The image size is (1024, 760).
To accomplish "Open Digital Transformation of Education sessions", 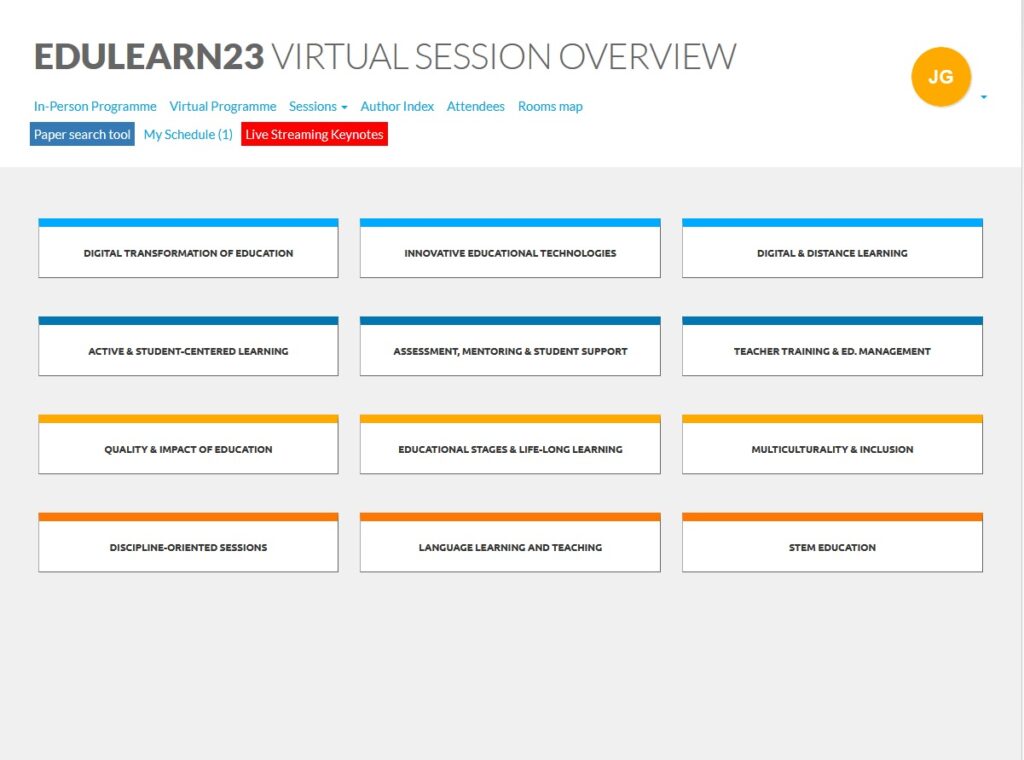I will click(188, 248).
